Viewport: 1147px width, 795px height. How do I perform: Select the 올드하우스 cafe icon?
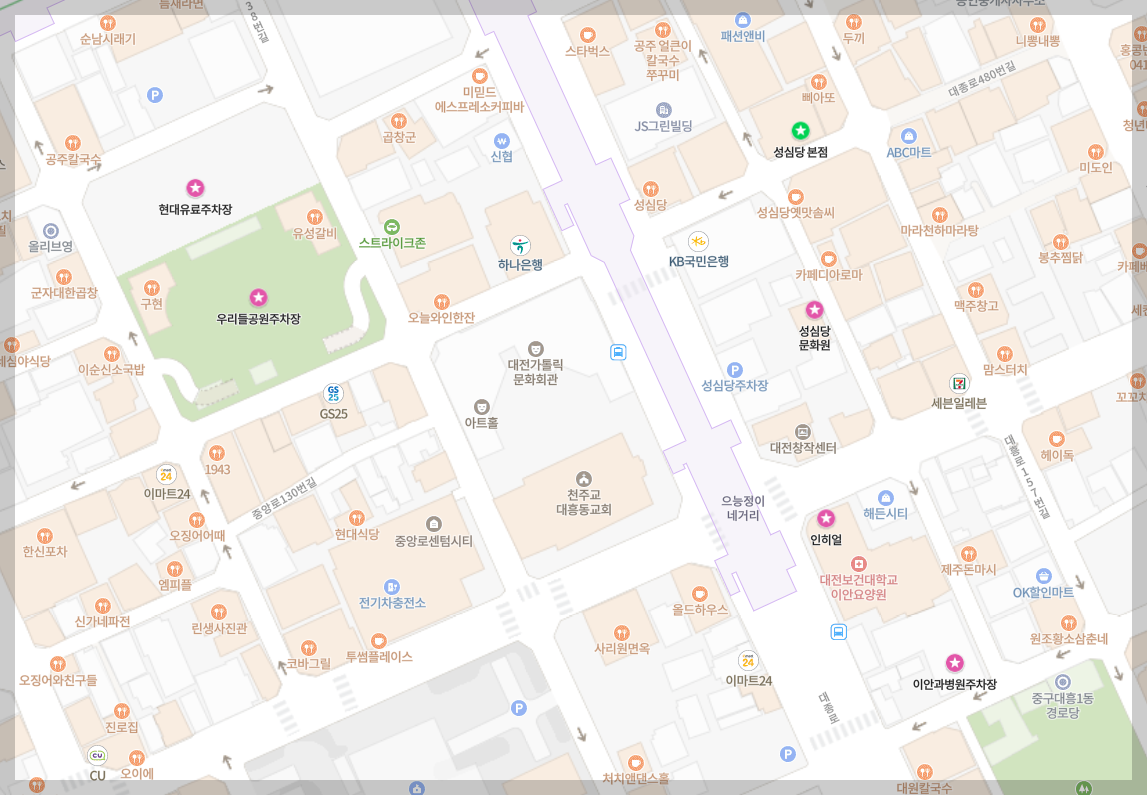pyautogui.click(x=699, y=593)
